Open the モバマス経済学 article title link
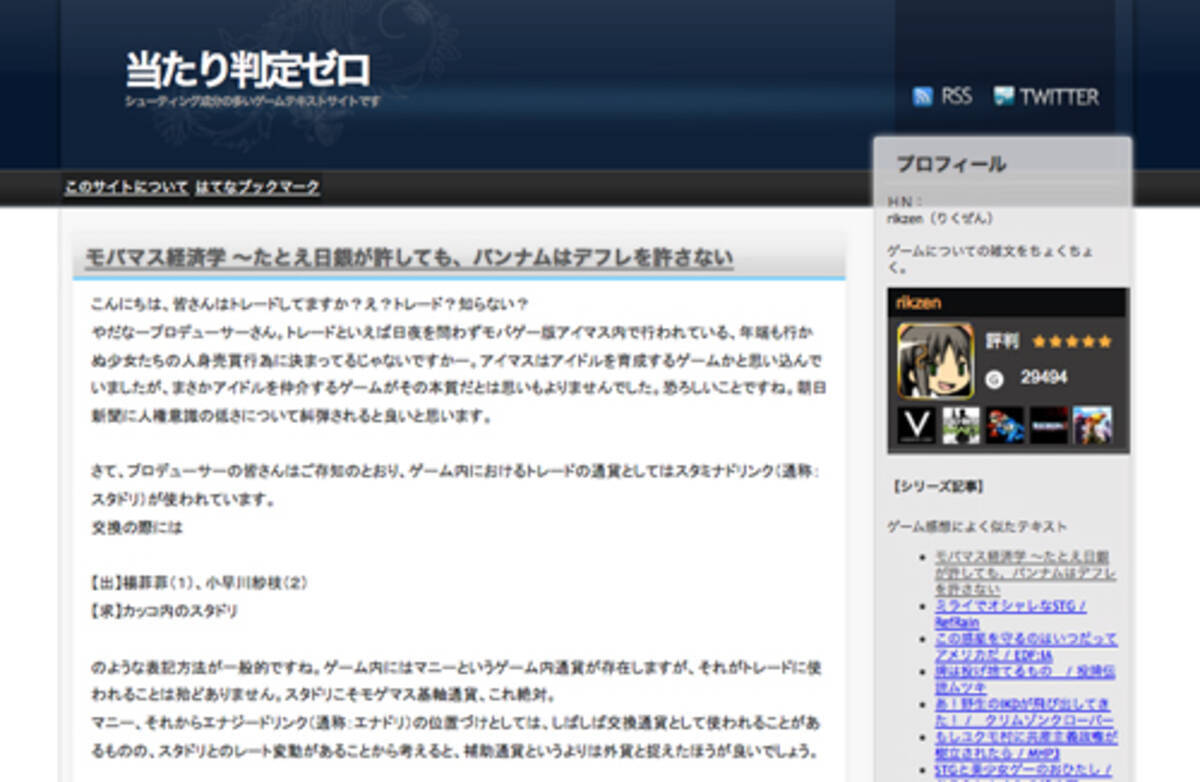 pyautogui.click(x=408, y=258)
